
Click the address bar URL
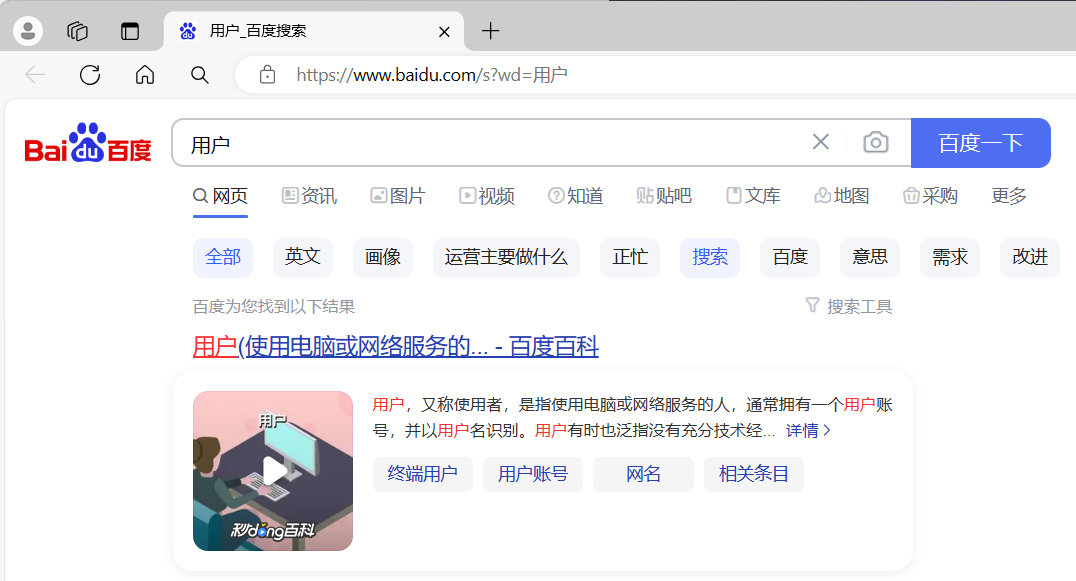click(432, 75)
